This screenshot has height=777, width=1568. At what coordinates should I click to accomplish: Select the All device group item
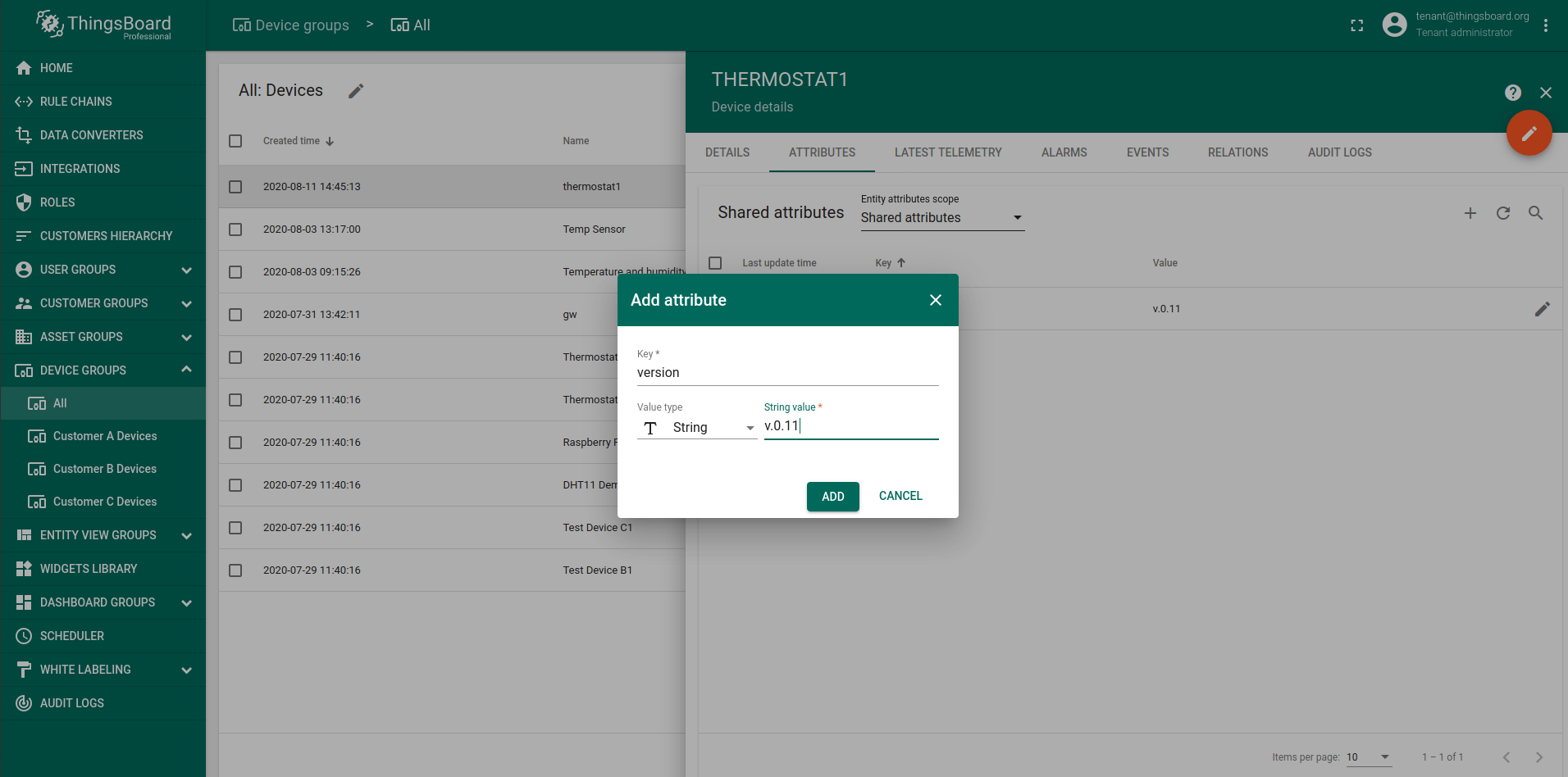coord(103,403)
